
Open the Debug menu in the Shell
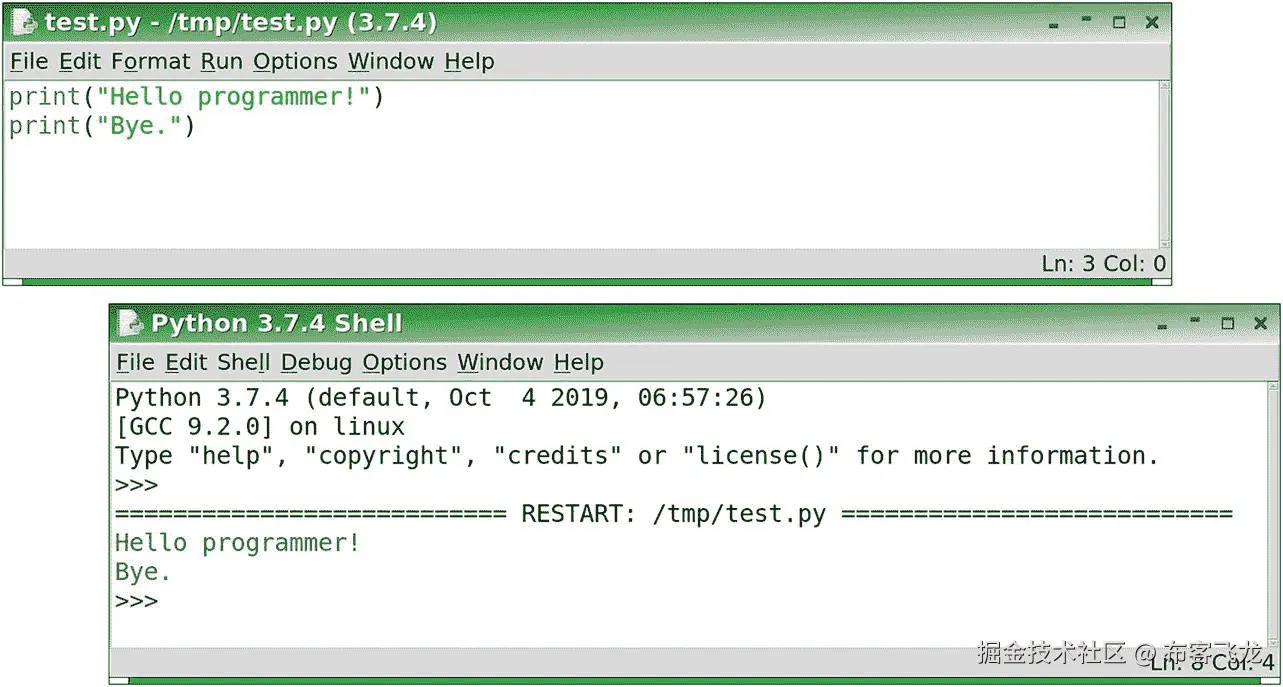316,362
